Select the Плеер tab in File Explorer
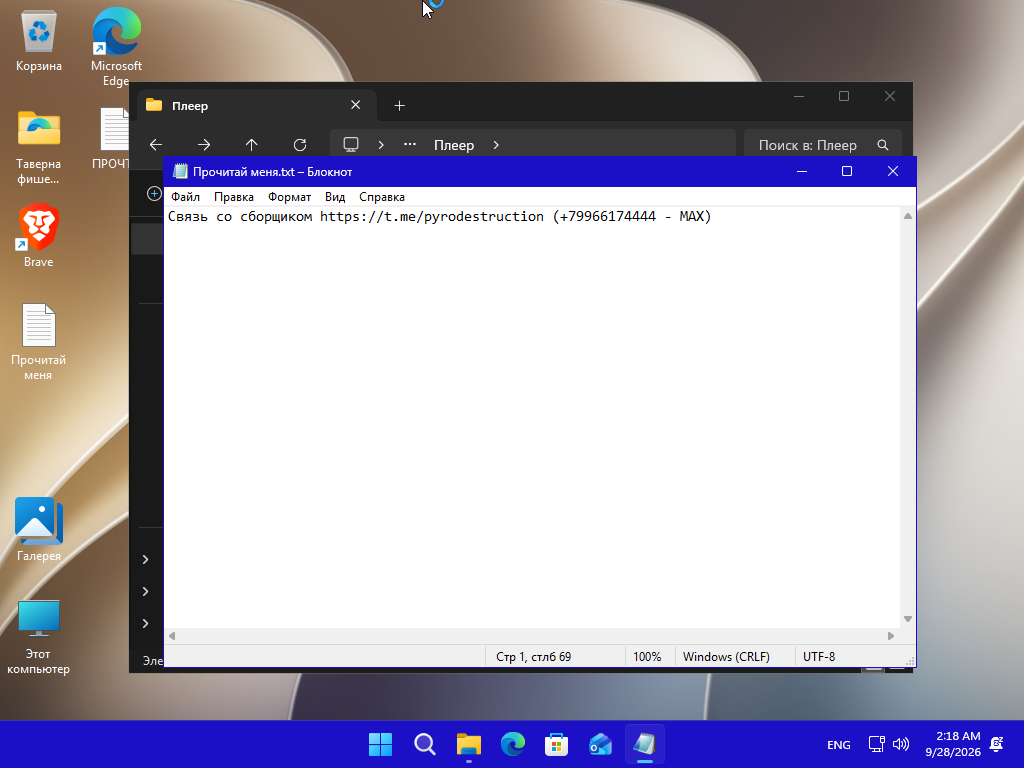1024x768 pixels. (256, 106)
